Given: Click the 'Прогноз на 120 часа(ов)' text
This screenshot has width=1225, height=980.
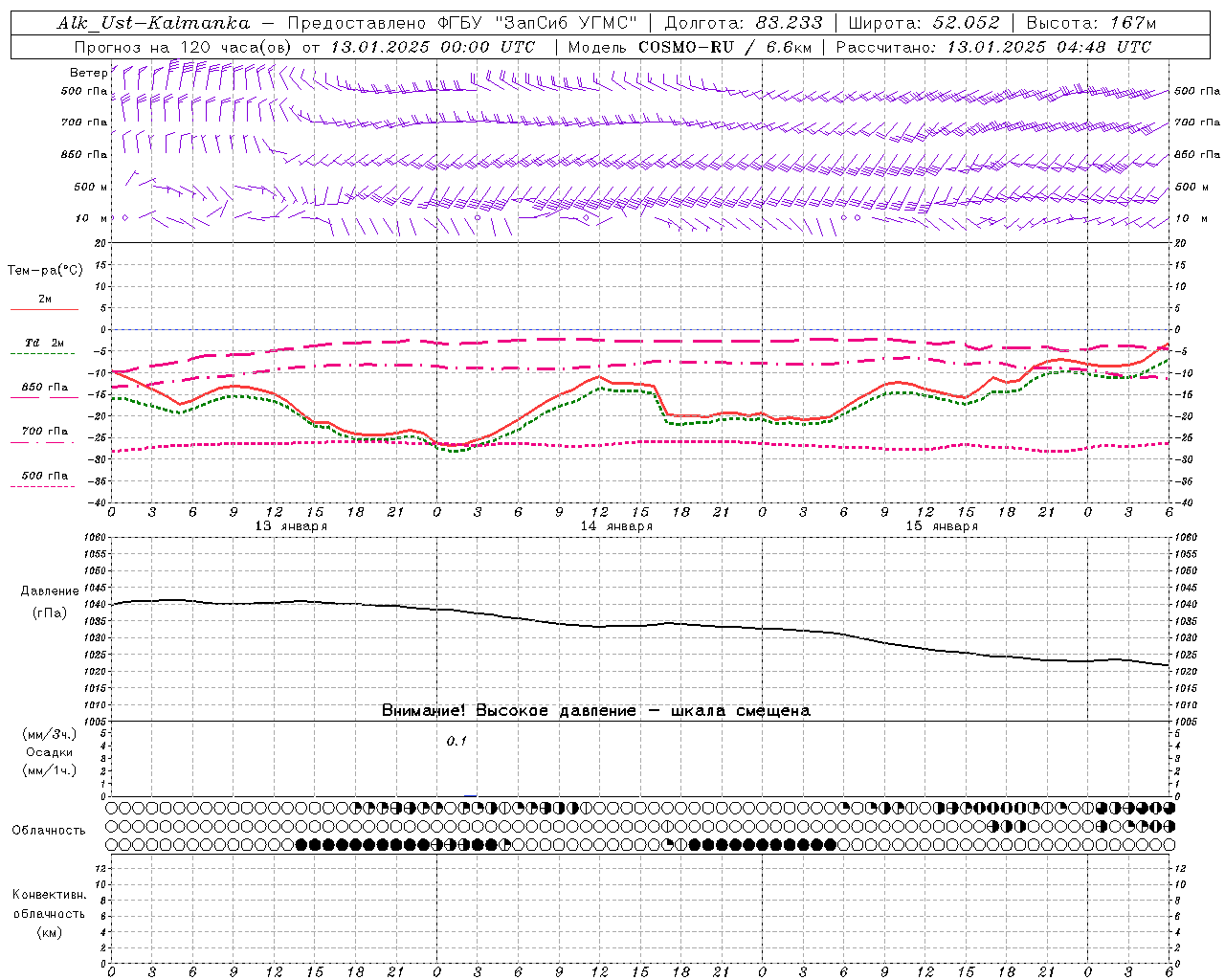Looking at the screenshot, I should (185, 47).
